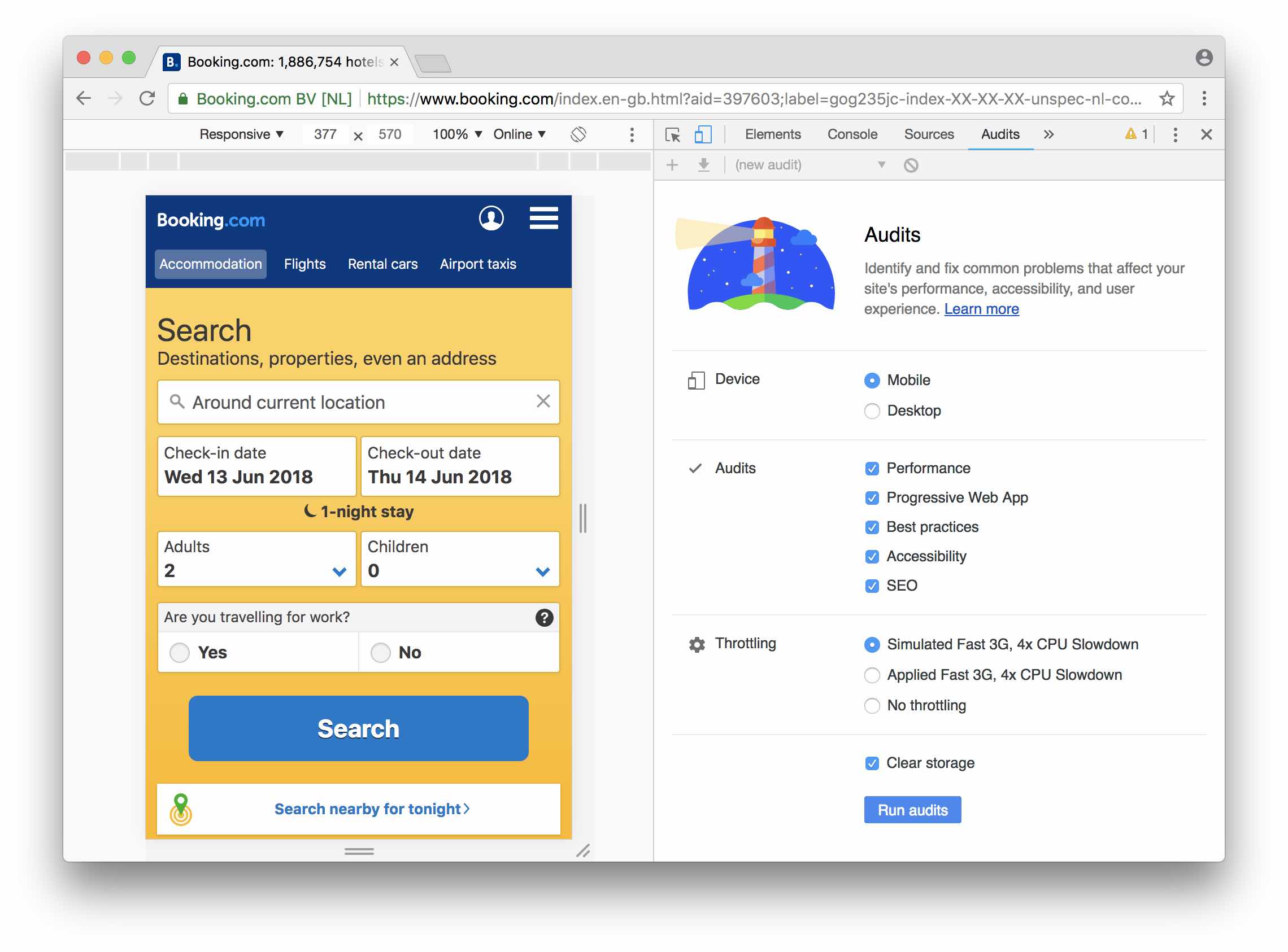This screenshot has width=1288, height=952.
Task: Open the Check-in date picker
Action: click(x=256, y=466)
